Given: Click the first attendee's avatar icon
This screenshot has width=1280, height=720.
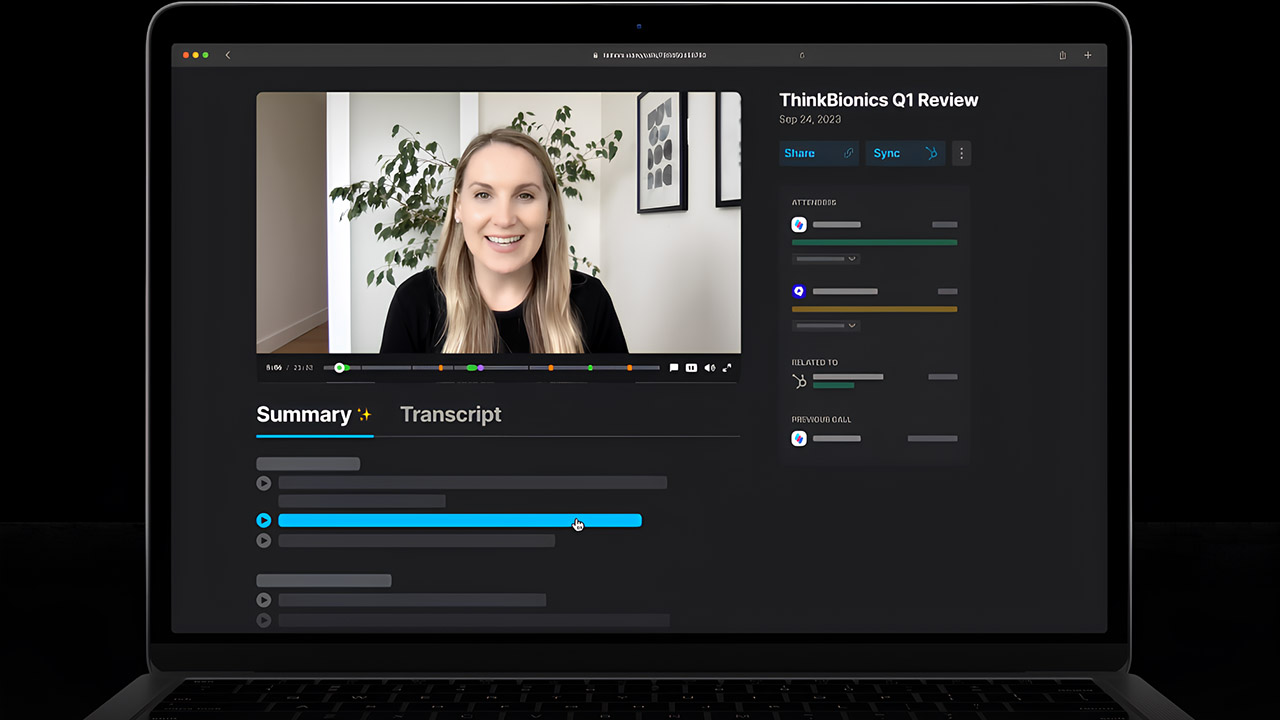Looking at the screenshot, I should tap(799, 225).
